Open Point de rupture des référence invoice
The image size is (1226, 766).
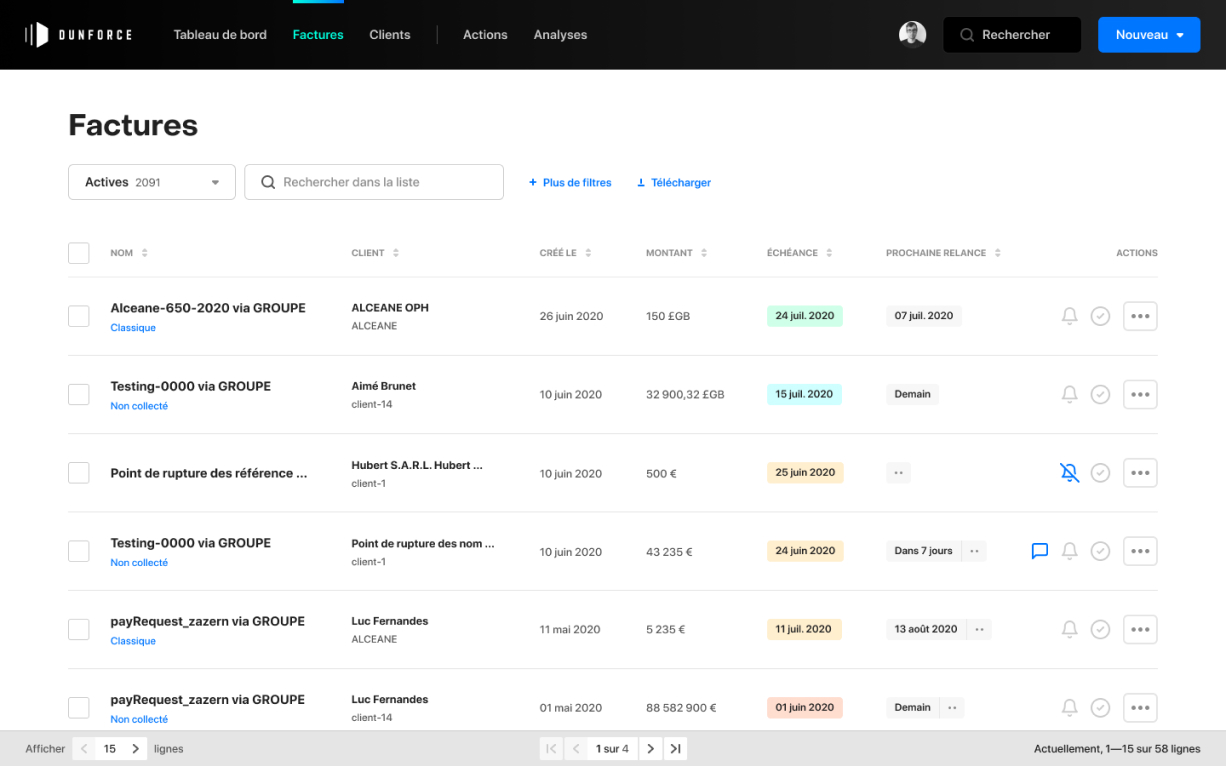tap(209, 473)
